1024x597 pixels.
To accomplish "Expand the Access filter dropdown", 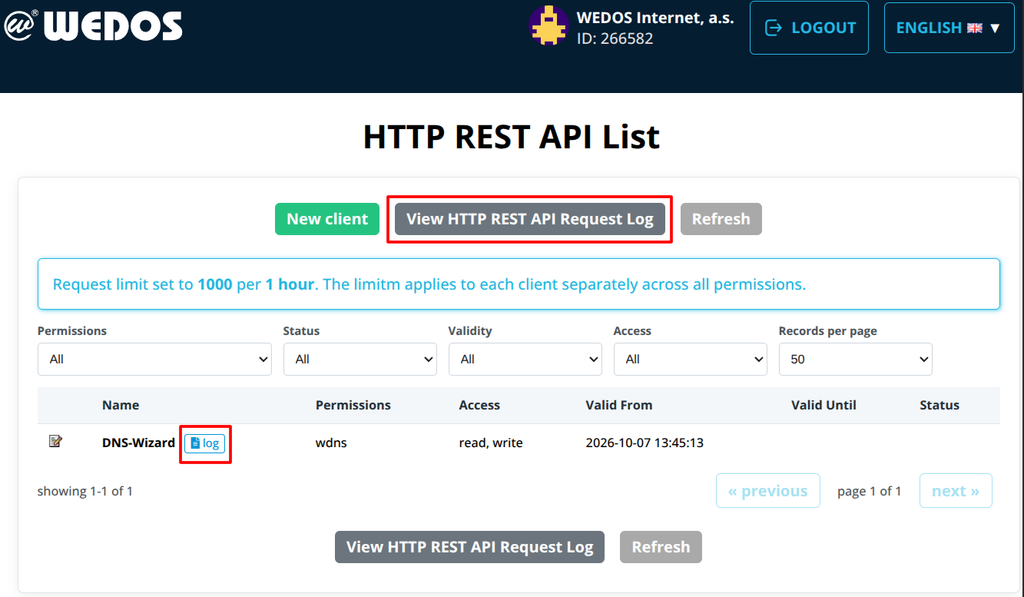I will [690, 359].
